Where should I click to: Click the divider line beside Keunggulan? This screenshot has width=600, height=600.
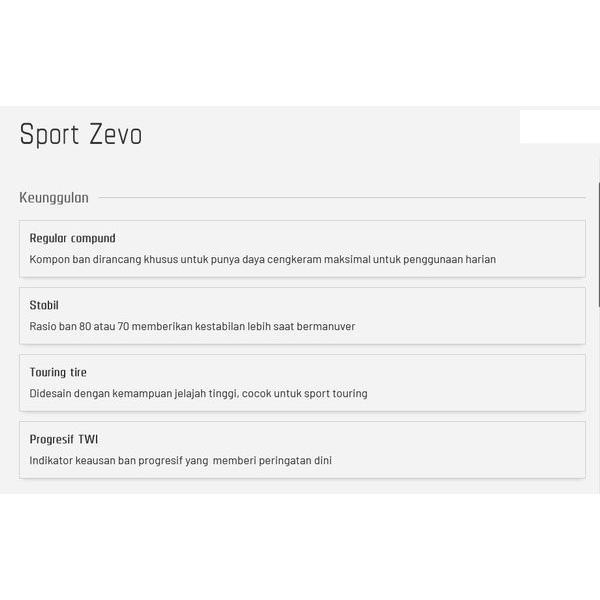[x=340, y=198]
